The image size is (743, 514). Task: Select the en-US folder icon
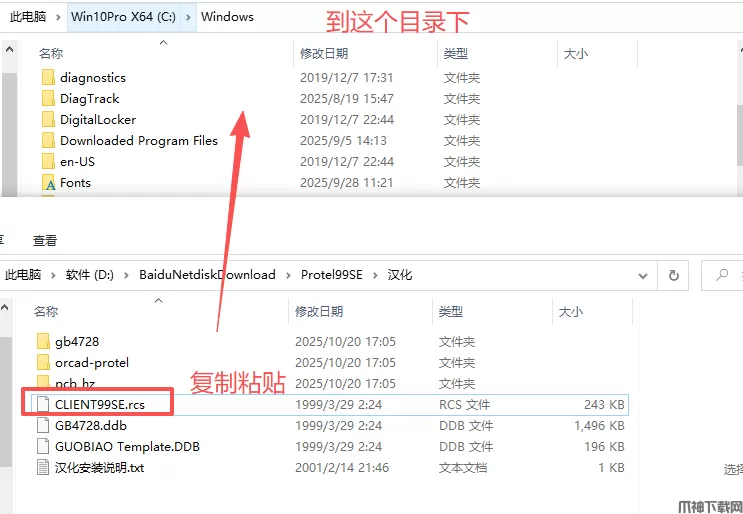(48, 162)
